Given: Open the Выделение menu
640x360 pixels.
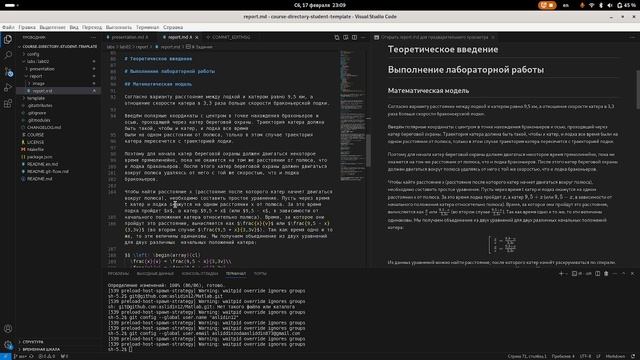Looking at the screenshot, I should click(x=52, y=27).
